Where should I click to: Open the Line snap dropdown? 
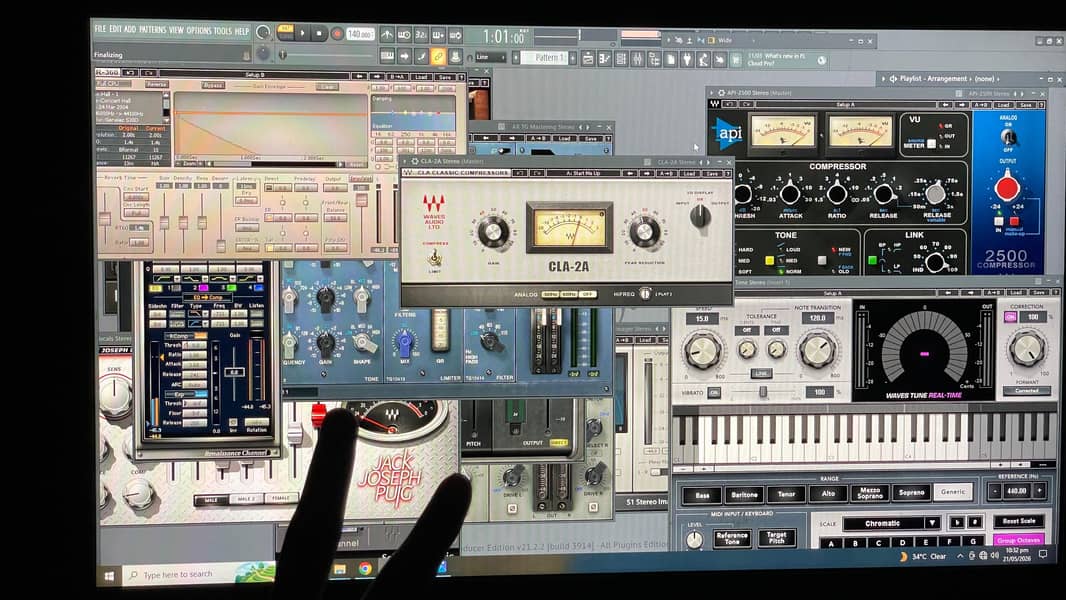(491, 57)
